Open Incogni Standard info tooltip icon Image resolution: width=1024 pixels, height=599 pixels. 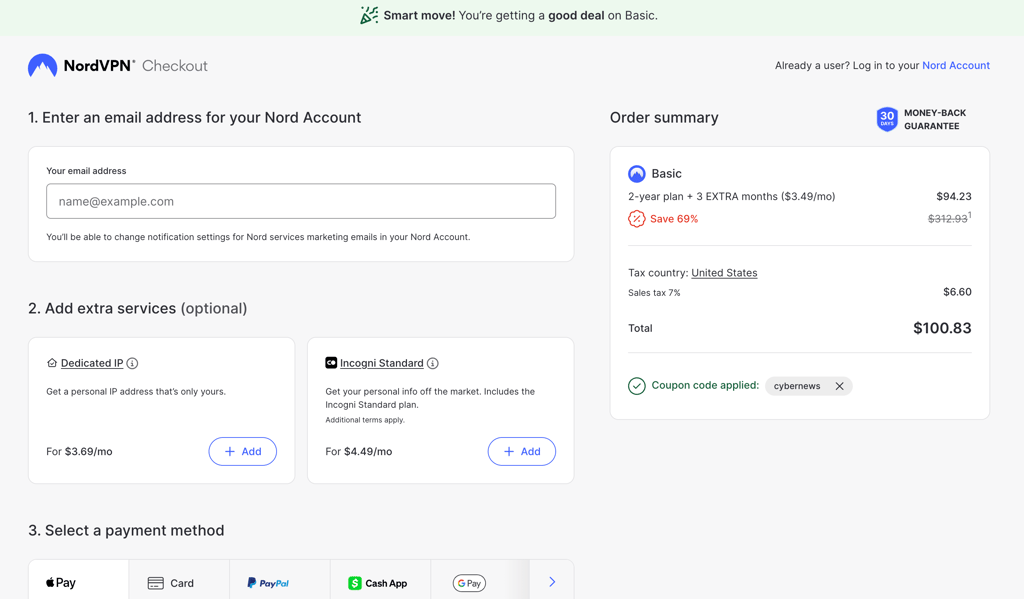point(432,363)
